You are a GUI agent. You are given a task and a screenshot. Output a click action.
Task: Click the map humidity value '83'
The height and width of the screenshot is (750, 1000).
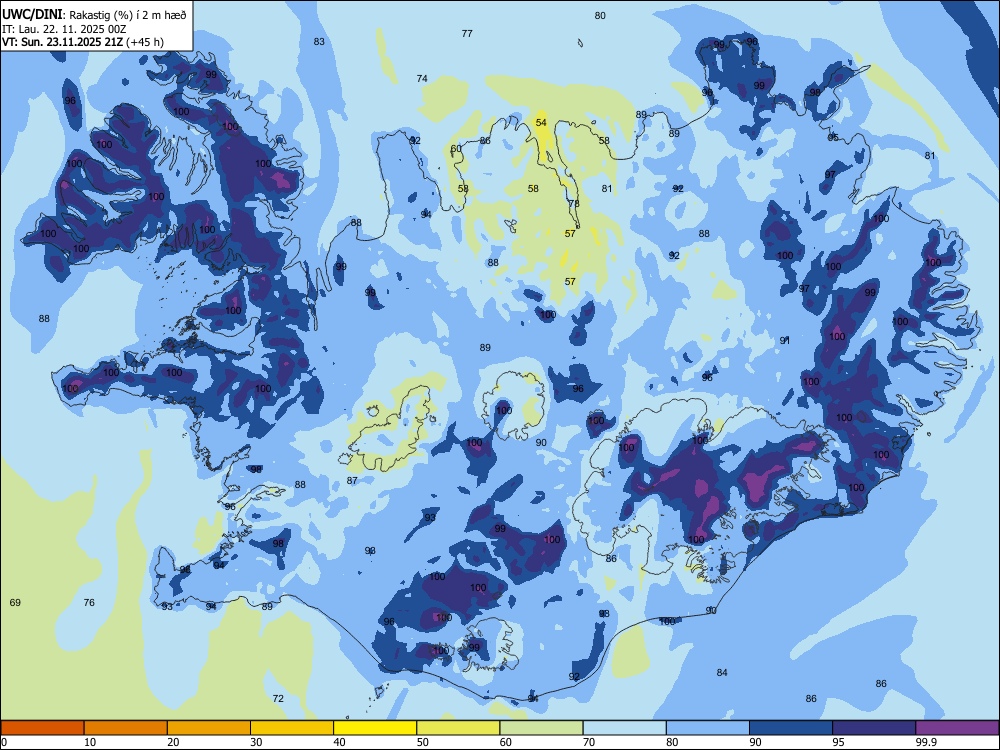click(319, 42)
